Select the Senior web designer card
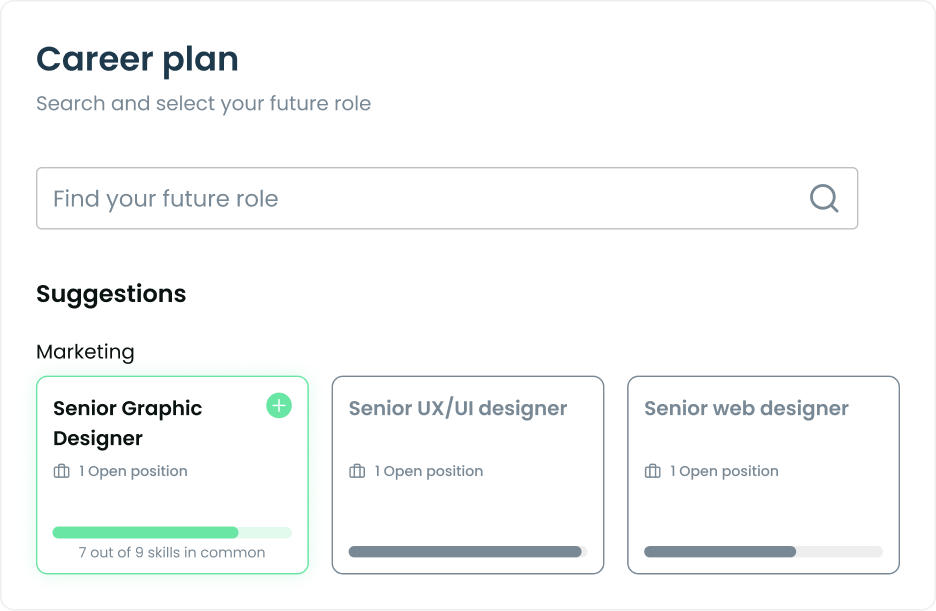936x611 pixels. [763, 475]
